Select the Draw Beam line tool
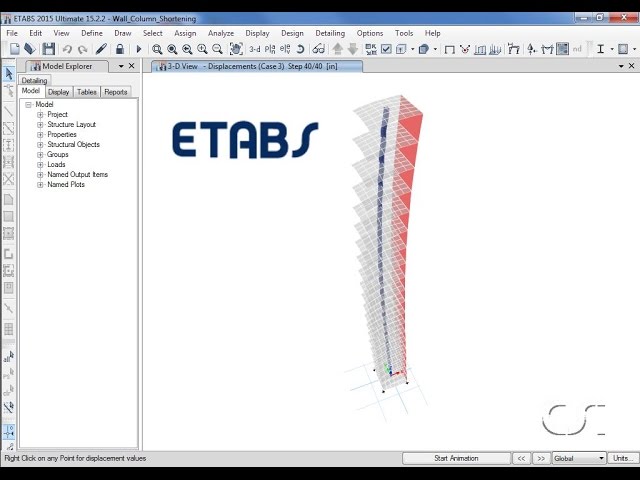This screenshot has width=640, height=480. tap(9, 111)
